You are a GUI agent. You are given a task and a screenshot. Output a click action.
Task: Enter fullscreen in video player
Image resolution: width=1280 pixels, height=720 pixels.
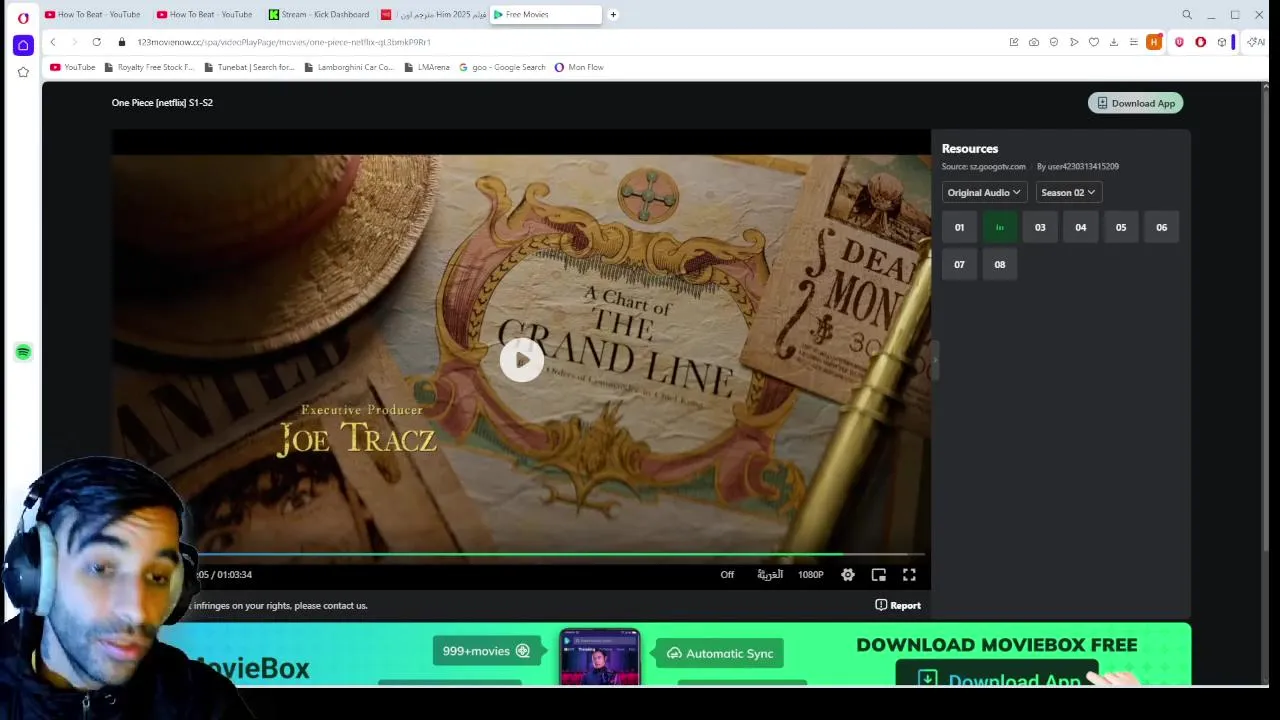click(x=909, y=575)
